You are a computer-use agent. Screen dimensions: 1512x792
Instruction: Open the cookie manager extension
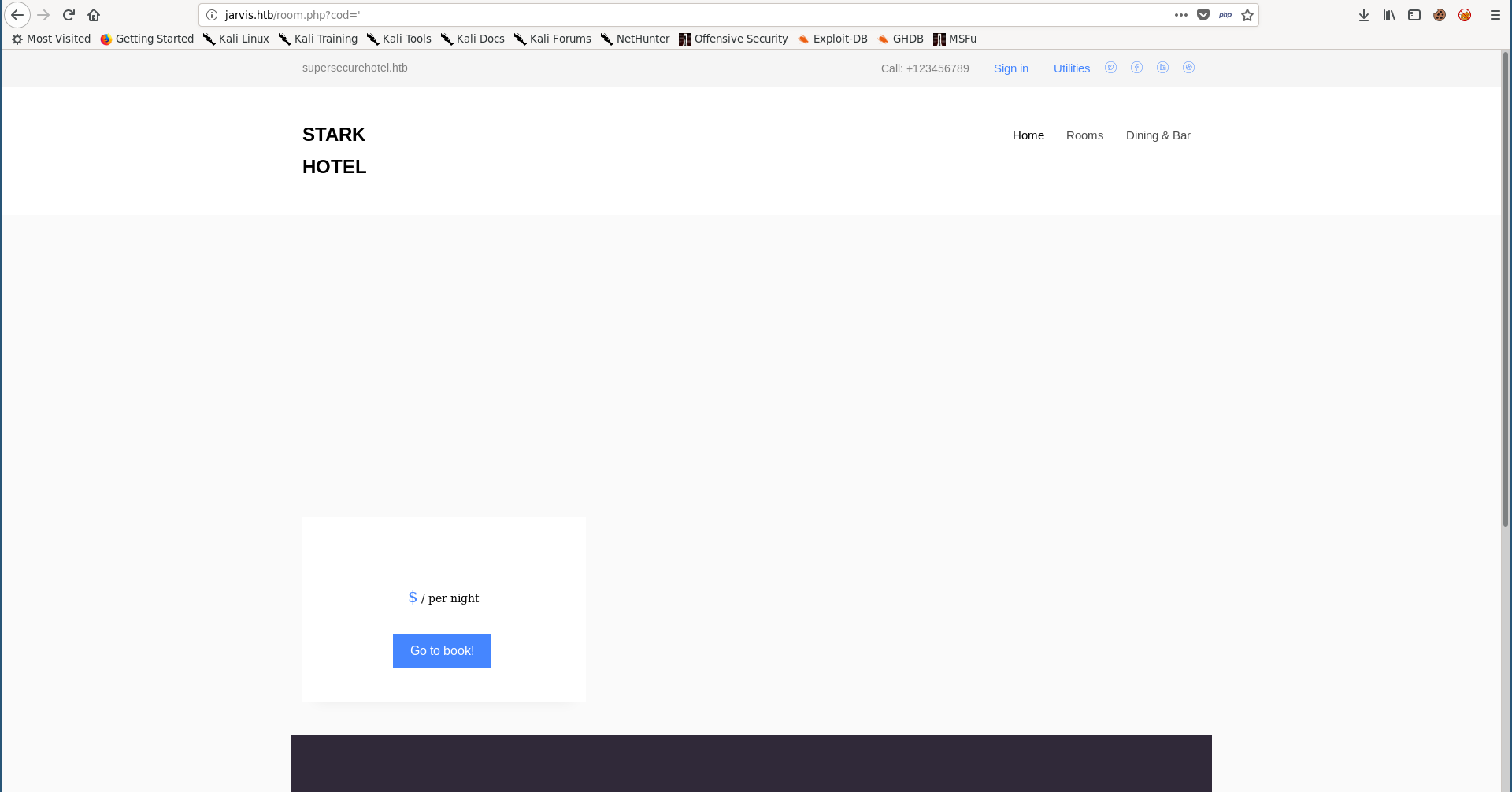1440,15
